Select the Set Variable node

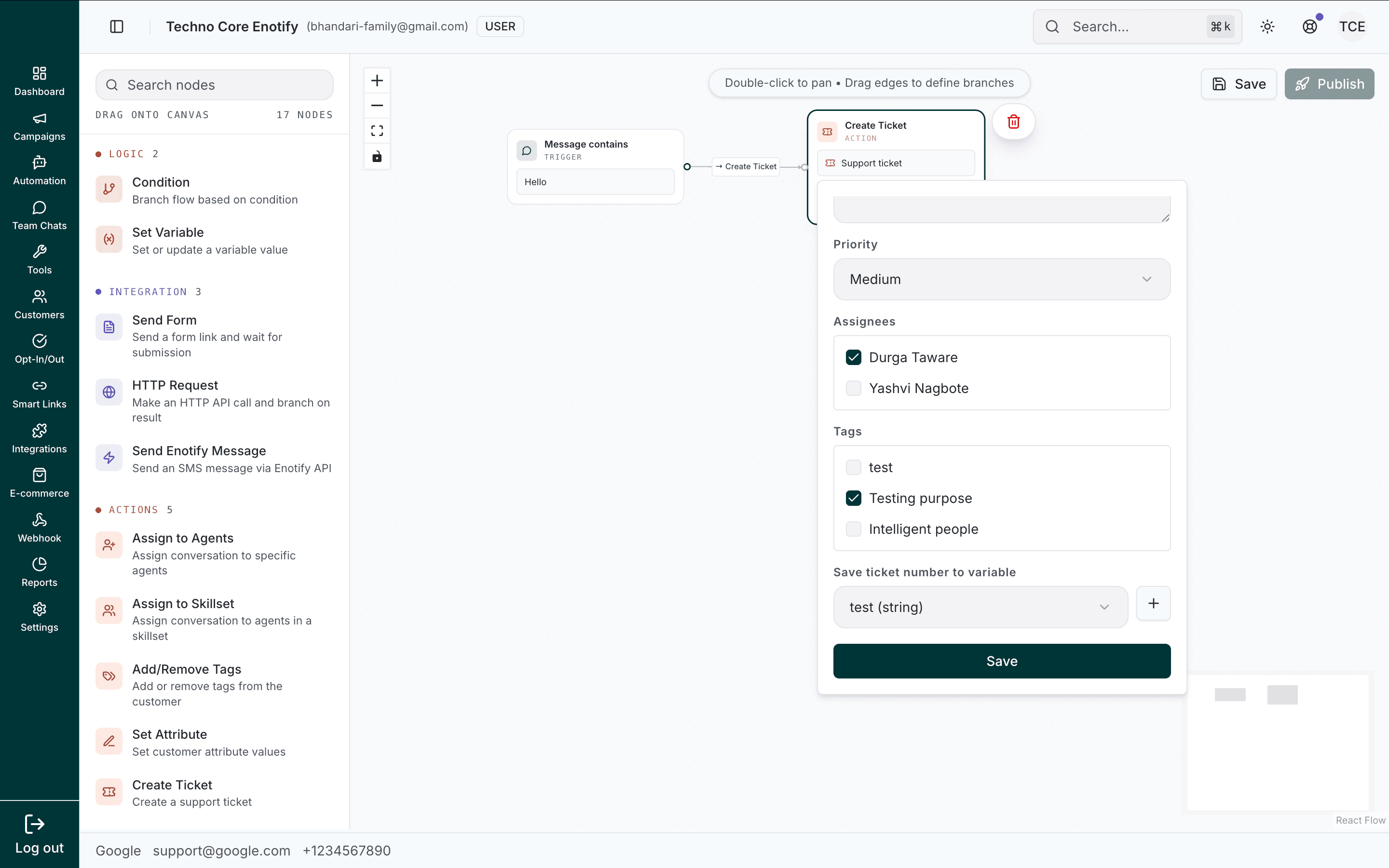[215, 241]
